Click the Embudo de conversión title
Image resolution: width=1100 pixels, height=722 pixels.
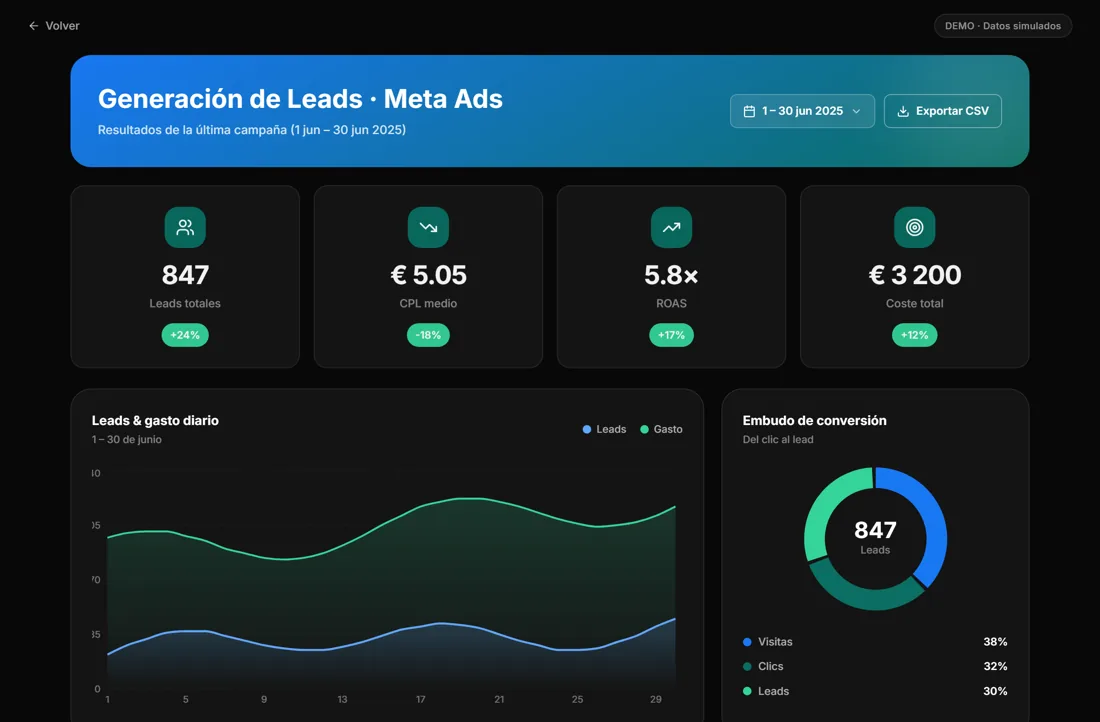click(814, 420)
